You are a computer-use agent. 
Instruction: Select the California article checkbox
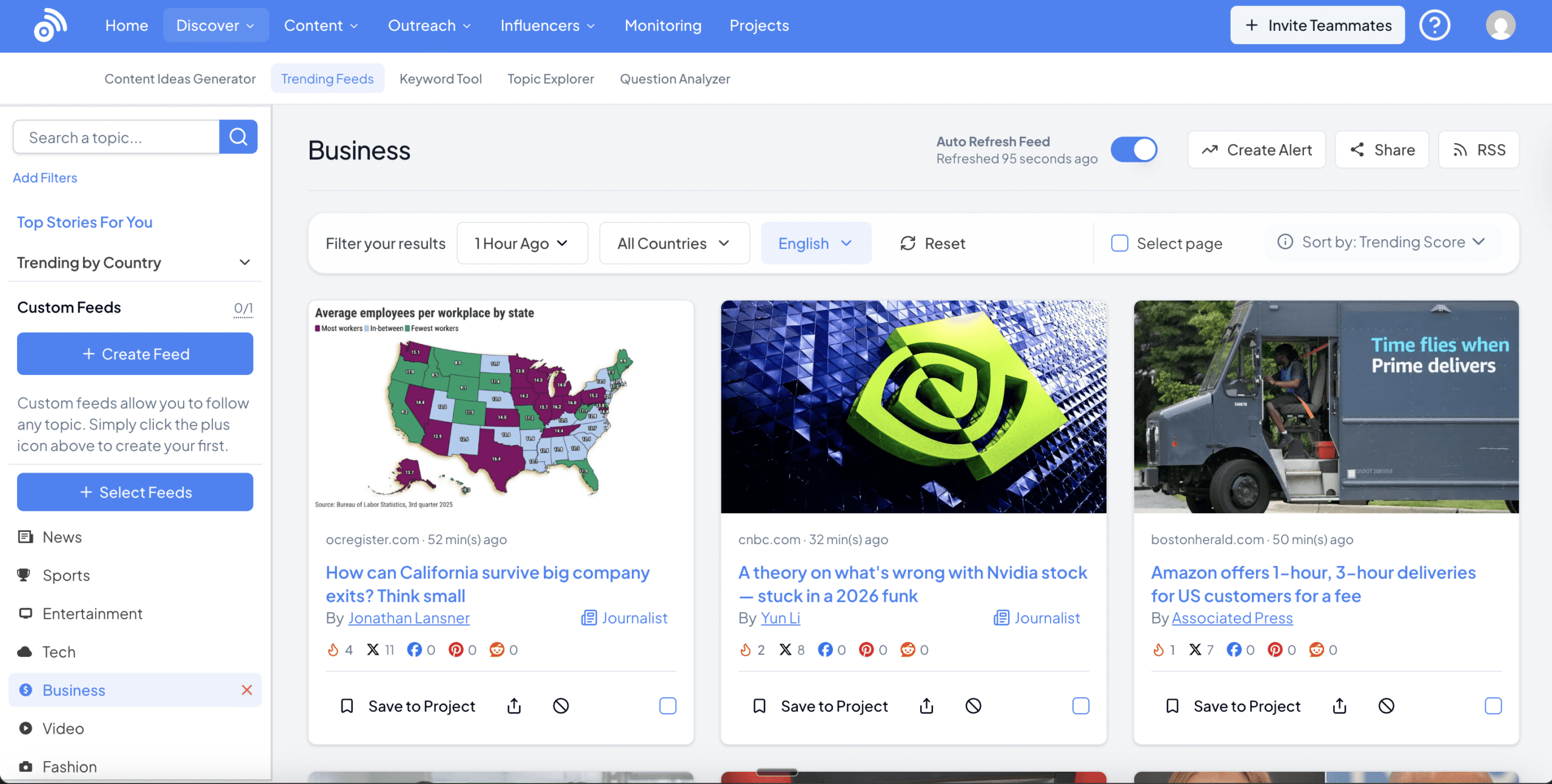pyautogui.click(x=667, y=706)
